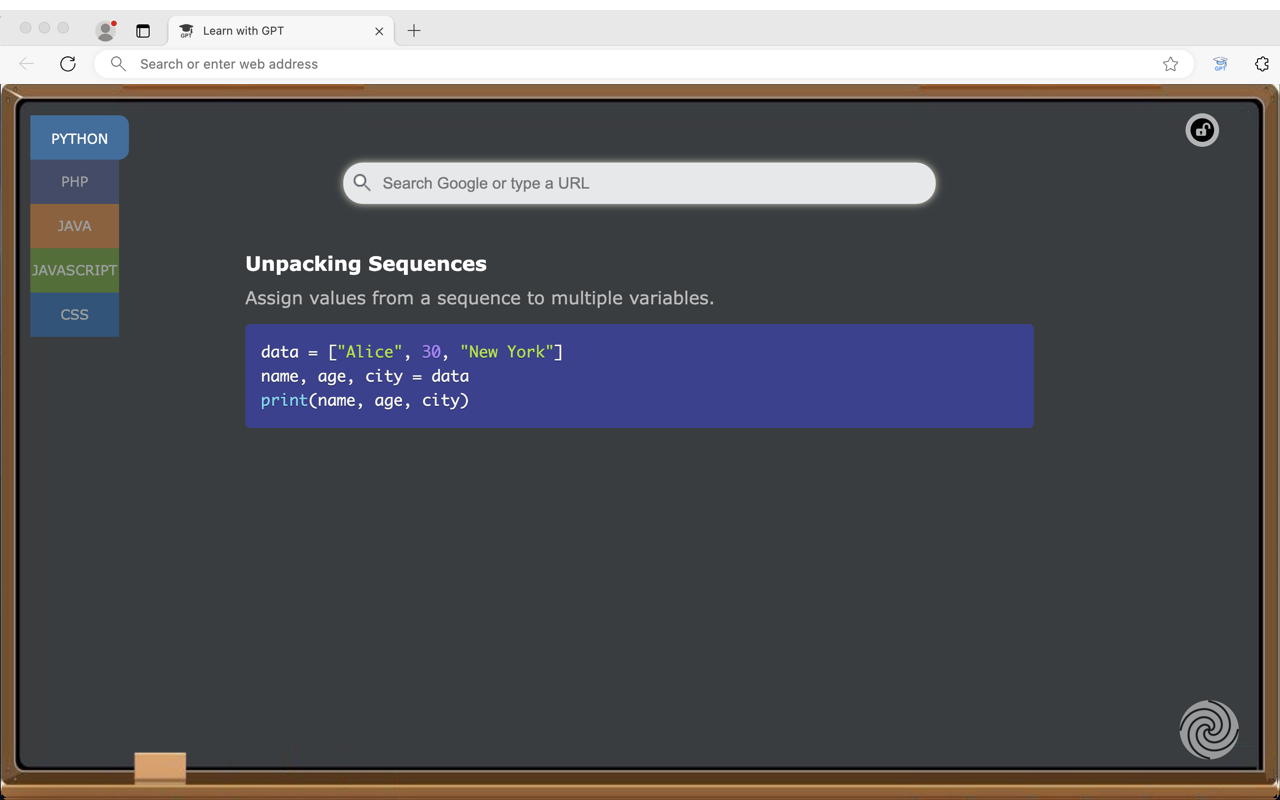The width and height of the screenshot is (1280, 800).
Task: Open the browser profile avatar
Action: (x=105, y=30)
